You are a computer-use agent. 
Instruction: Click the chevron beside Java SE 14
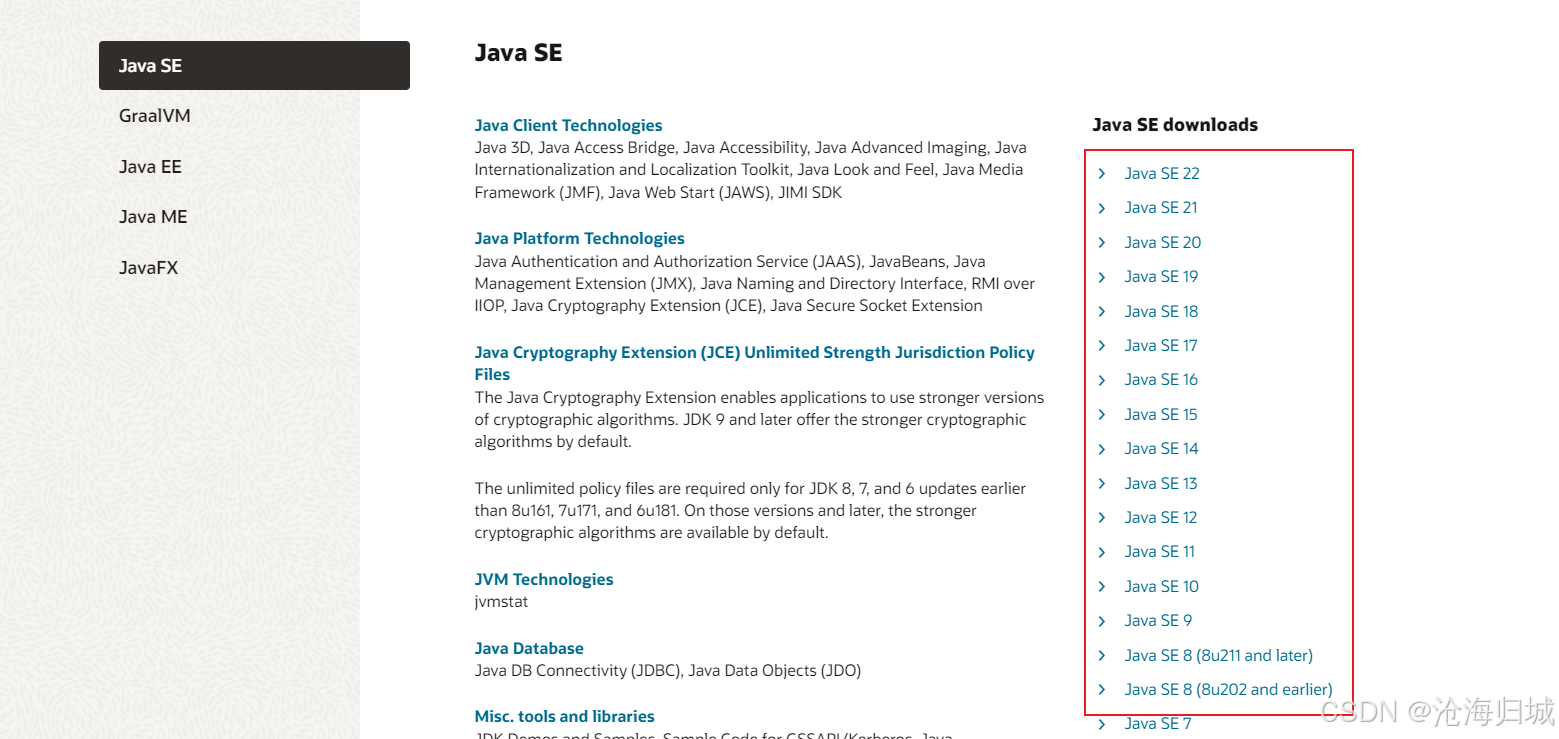[x=1102, y=448]
